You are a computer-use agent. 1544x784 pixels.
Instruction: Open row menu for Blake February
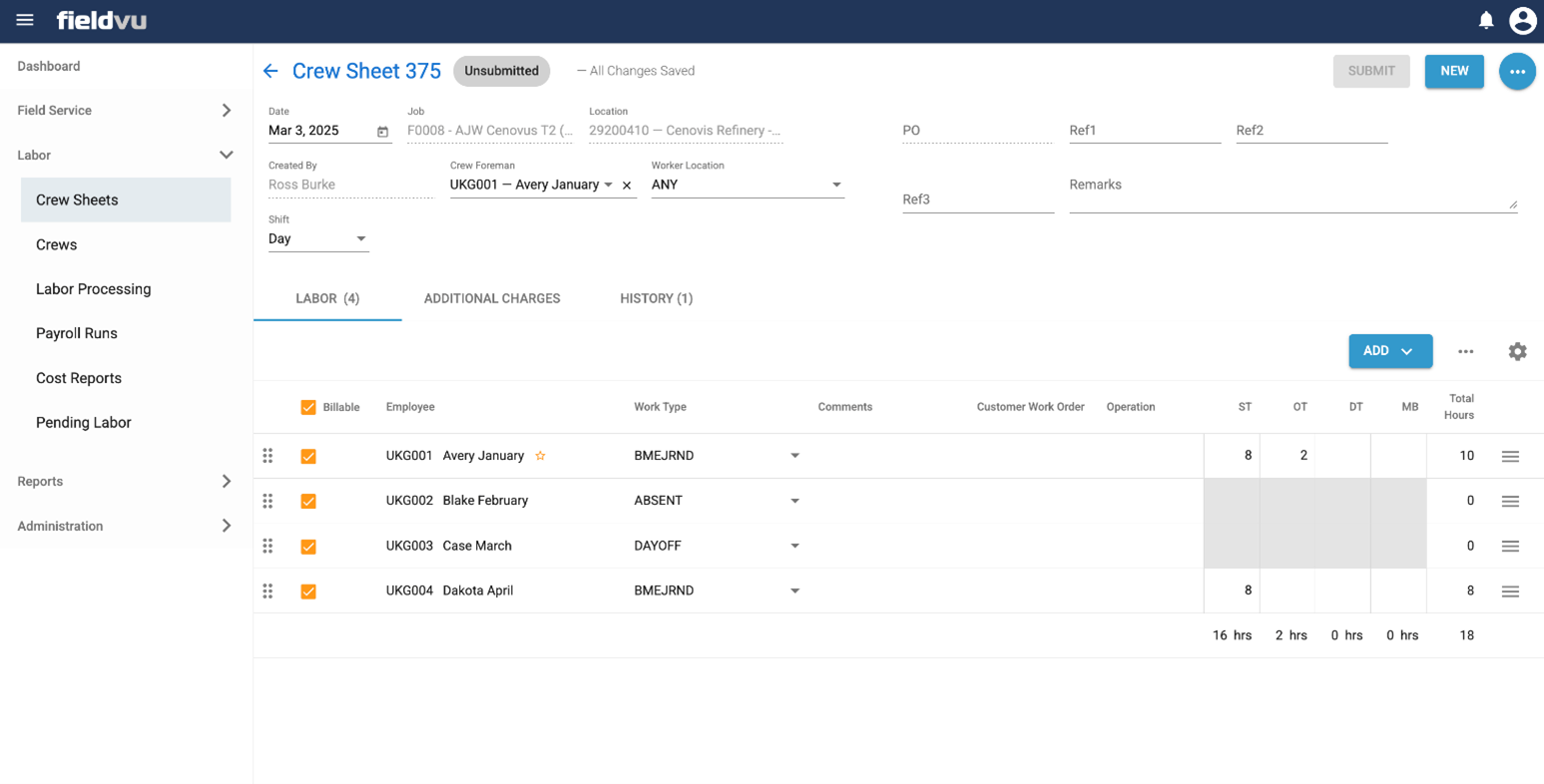point(1510,501)
